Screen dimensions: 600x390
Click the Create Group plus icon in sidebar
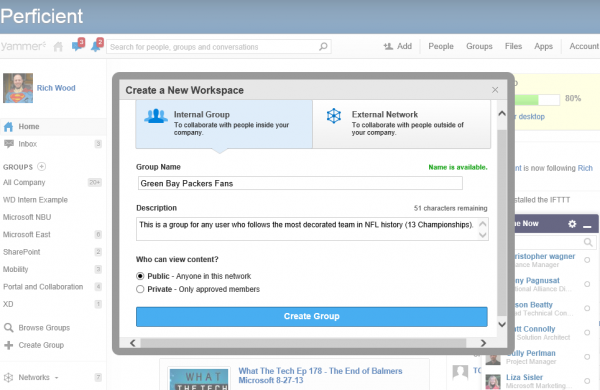[8, 345]
